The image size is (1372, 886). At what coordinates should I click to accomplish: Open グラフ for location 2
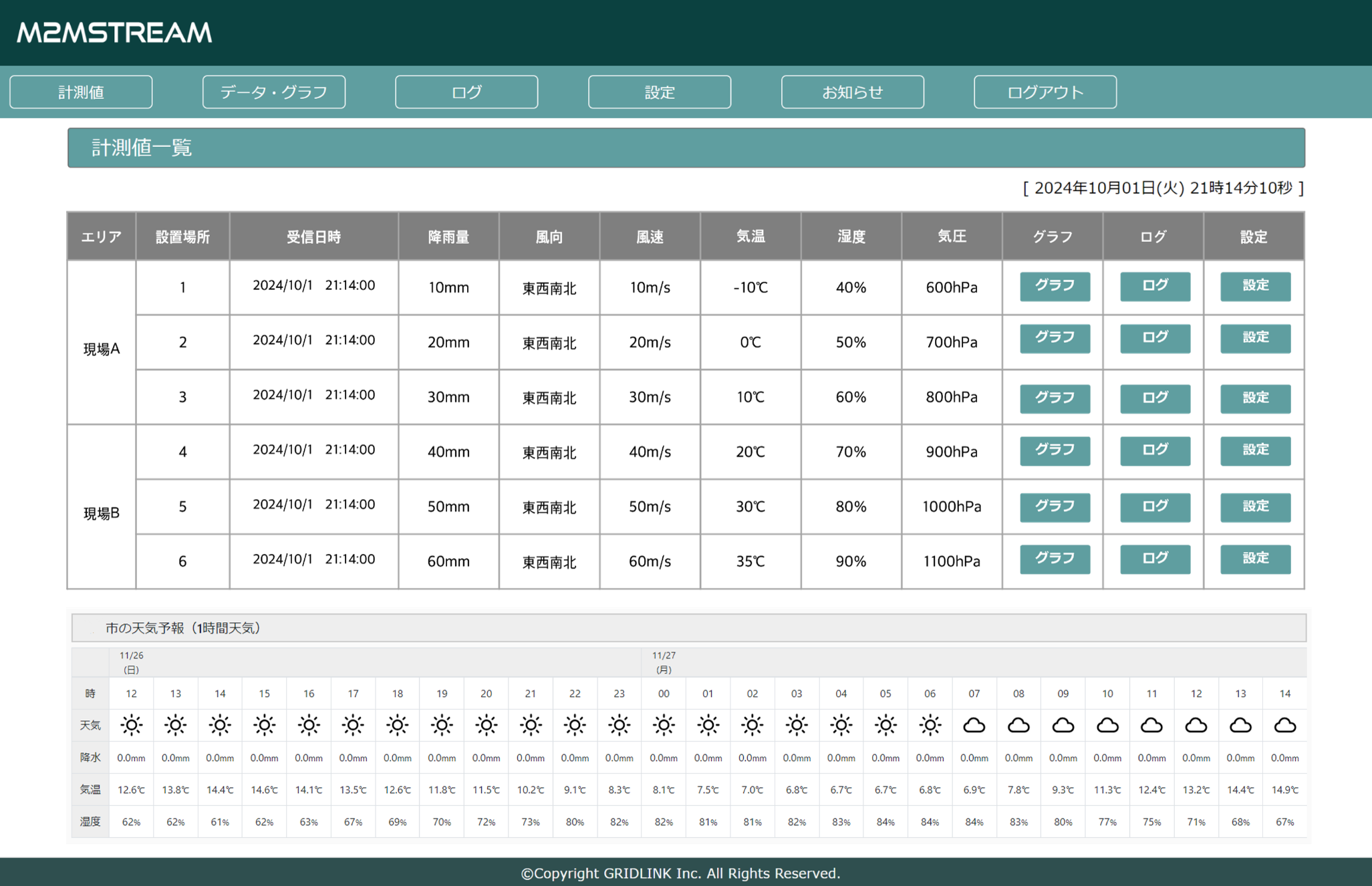coord(1055,338)
